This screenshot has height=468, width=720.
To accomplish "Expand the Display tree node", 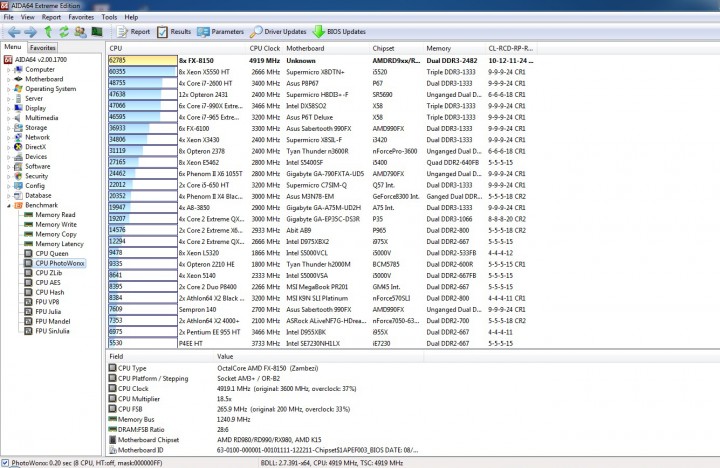I will pos(8,108).
